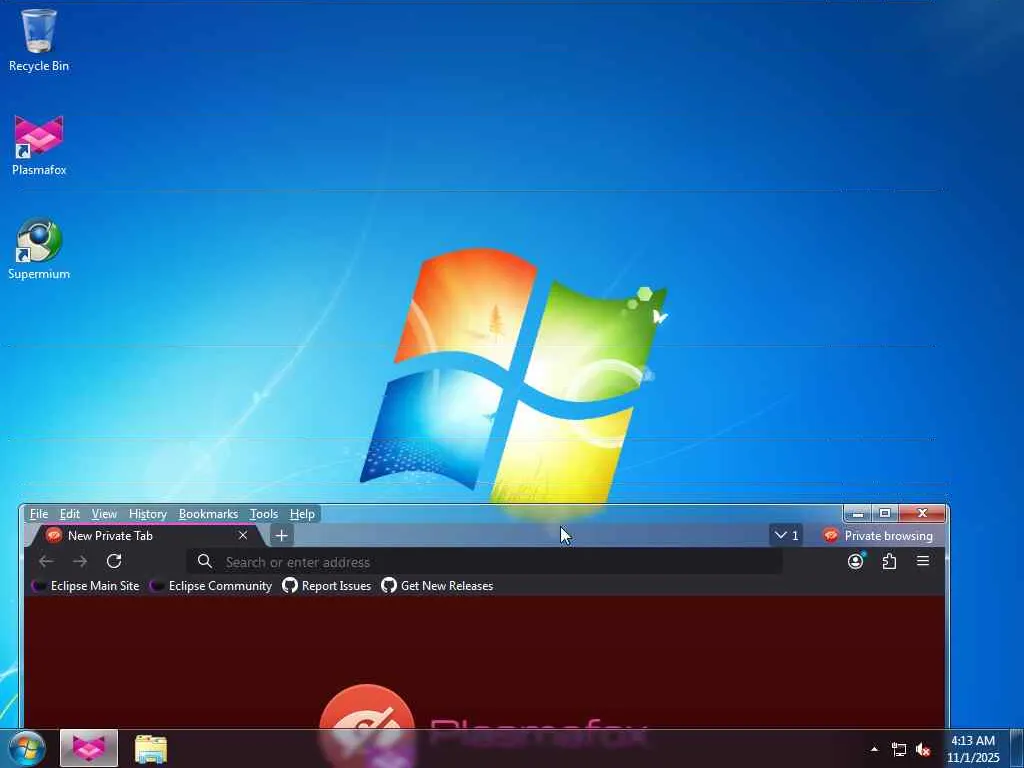Expand the list all tabs dropdown
This screenshot has height=768, width=1024.
786,536
